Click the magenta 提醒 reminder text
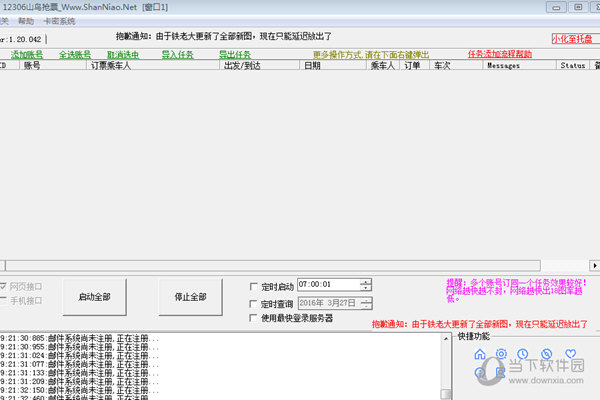Image resolution: width=600 pixels, height=400 pixels. [x=516, y=291]
